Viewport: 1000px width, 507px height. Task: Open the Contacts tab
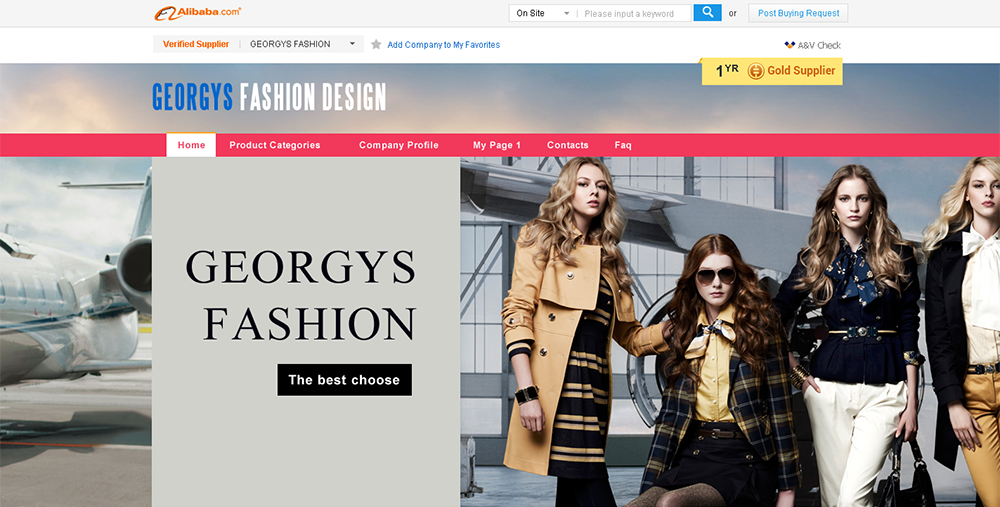pyautogui.click(x=568, y=145)
